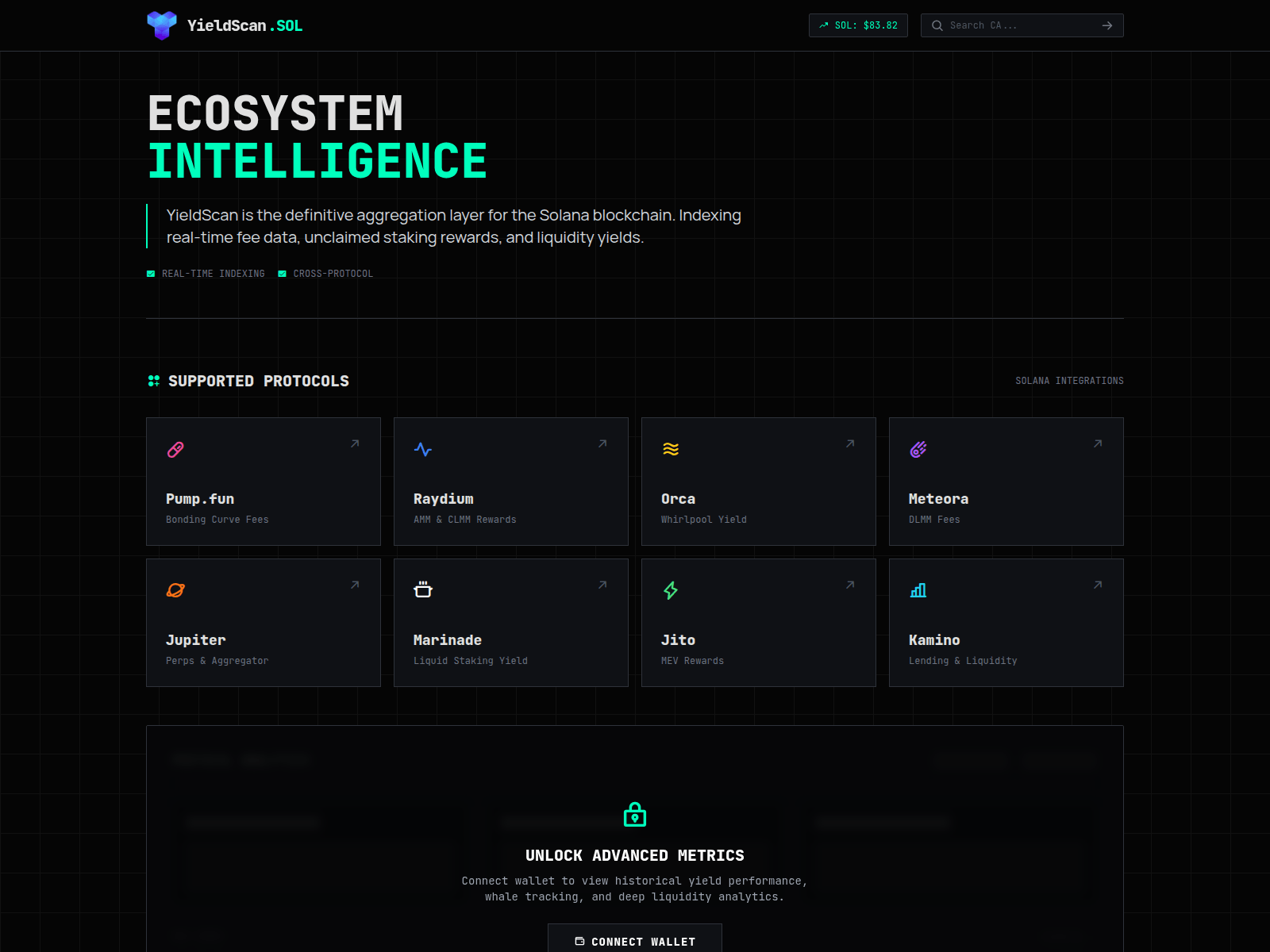This screenshot has width=1270, height=952.
Task: Select the Pump.fun card title
Action: click(x=200, y=499)
